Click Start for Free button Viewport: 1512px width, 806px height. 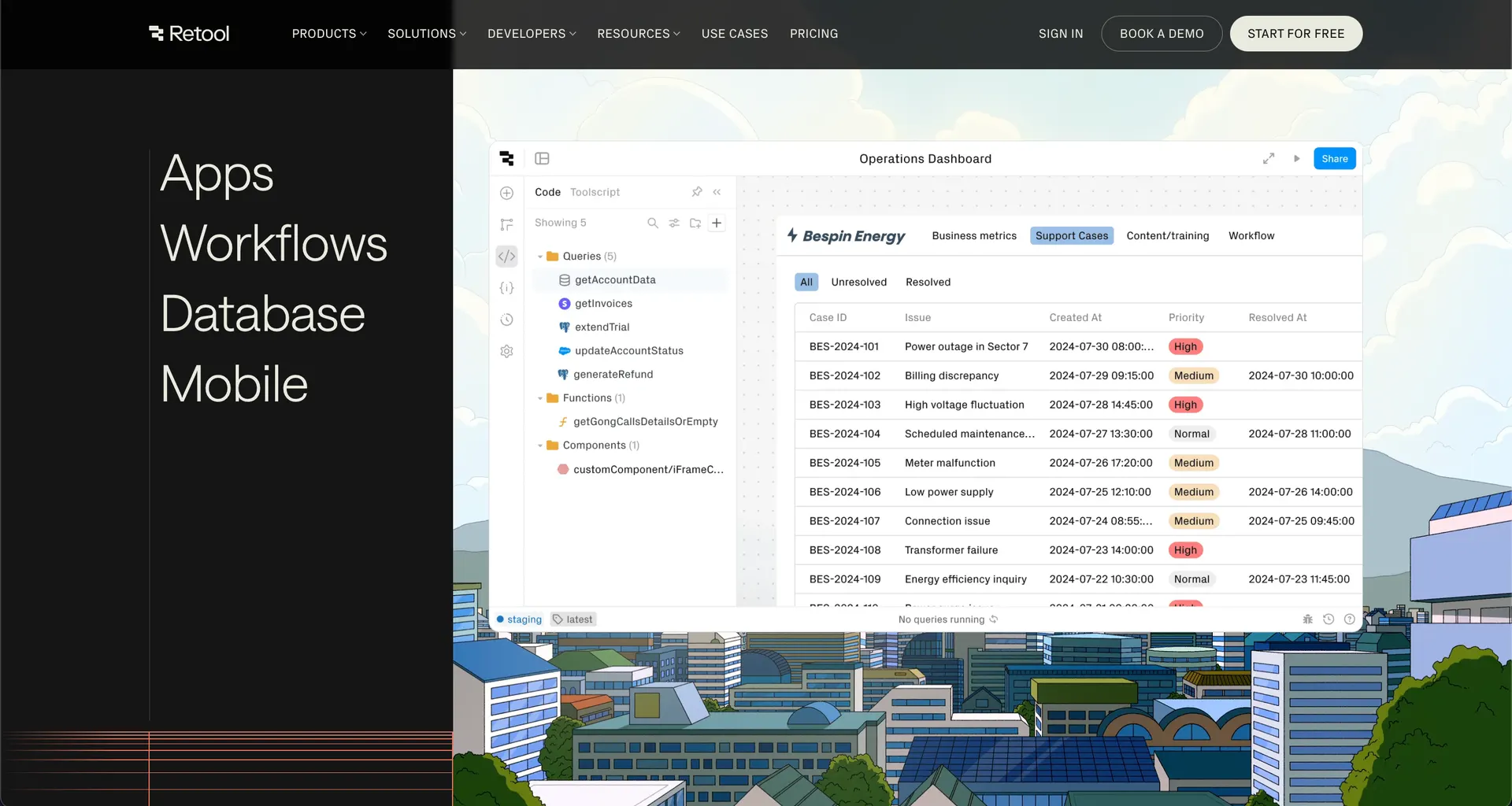click(x=1295, y=34)
